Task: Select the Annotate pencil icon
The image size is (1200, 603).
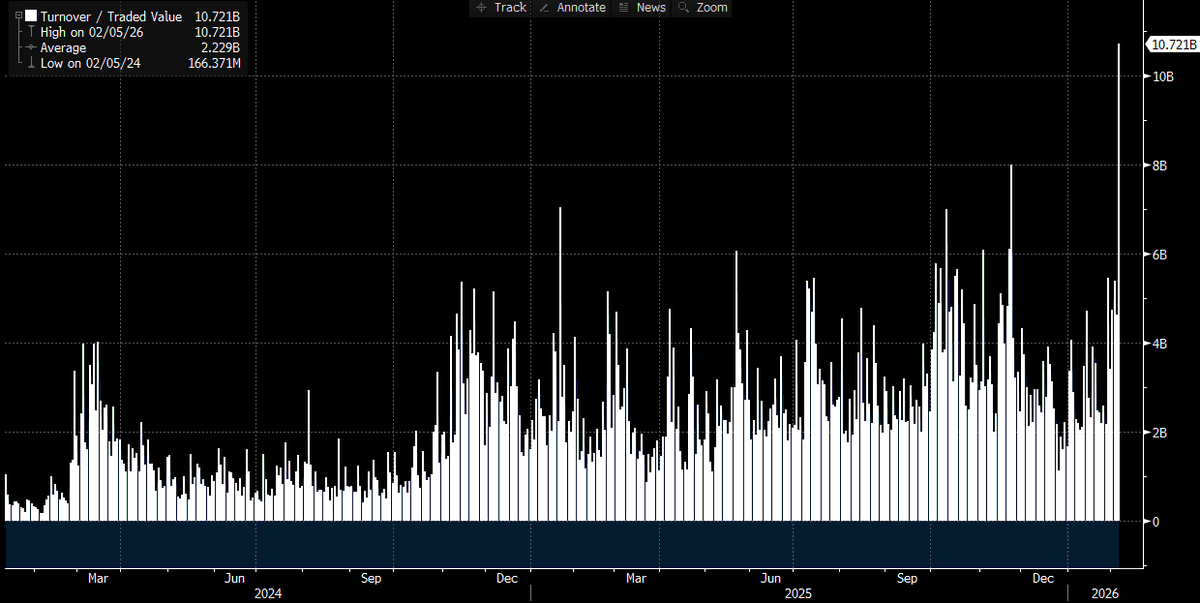Action: click(545, 8)
